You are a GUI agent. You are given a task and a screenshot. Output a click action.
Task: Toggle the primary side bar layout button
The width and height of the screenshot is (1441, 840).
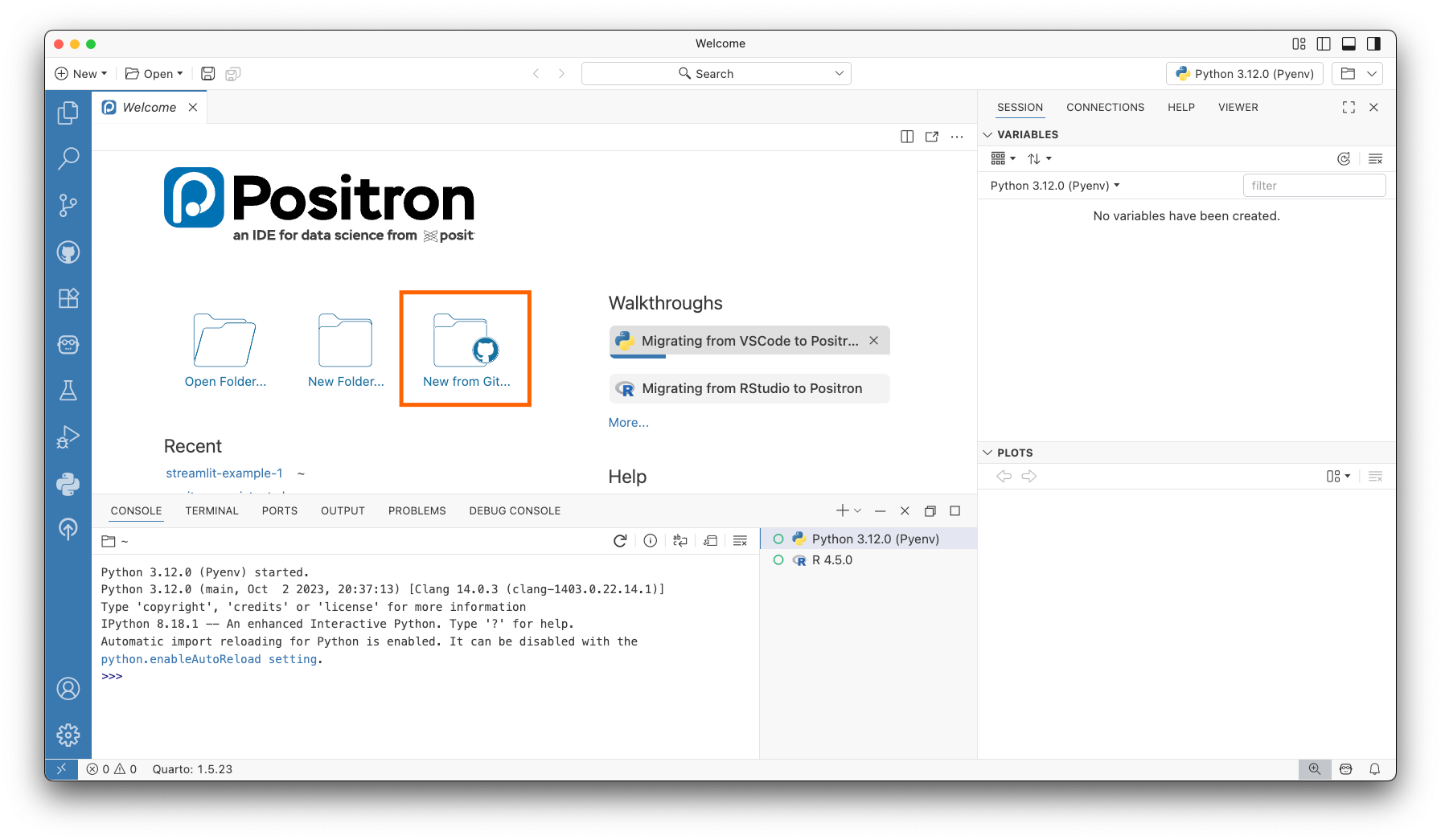[x=1324, y=43]
